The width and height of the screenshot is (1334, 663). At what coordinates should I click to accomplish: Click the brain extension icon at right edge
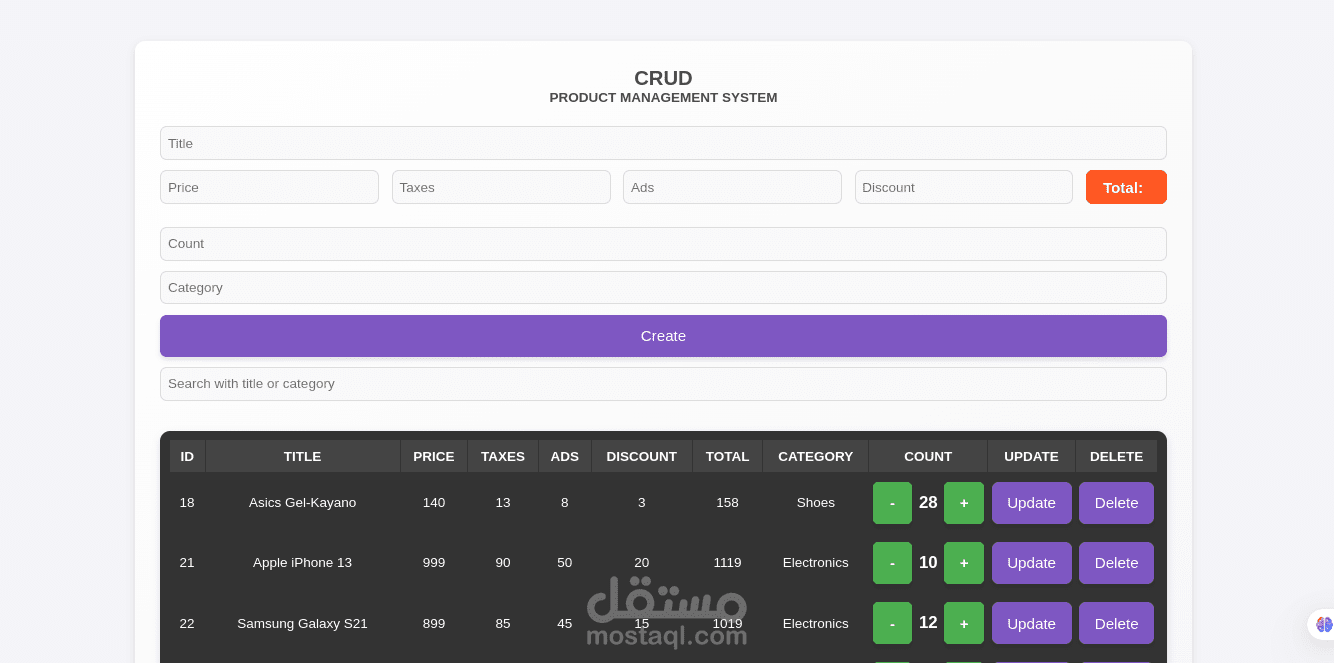(x=1323, y=625)
